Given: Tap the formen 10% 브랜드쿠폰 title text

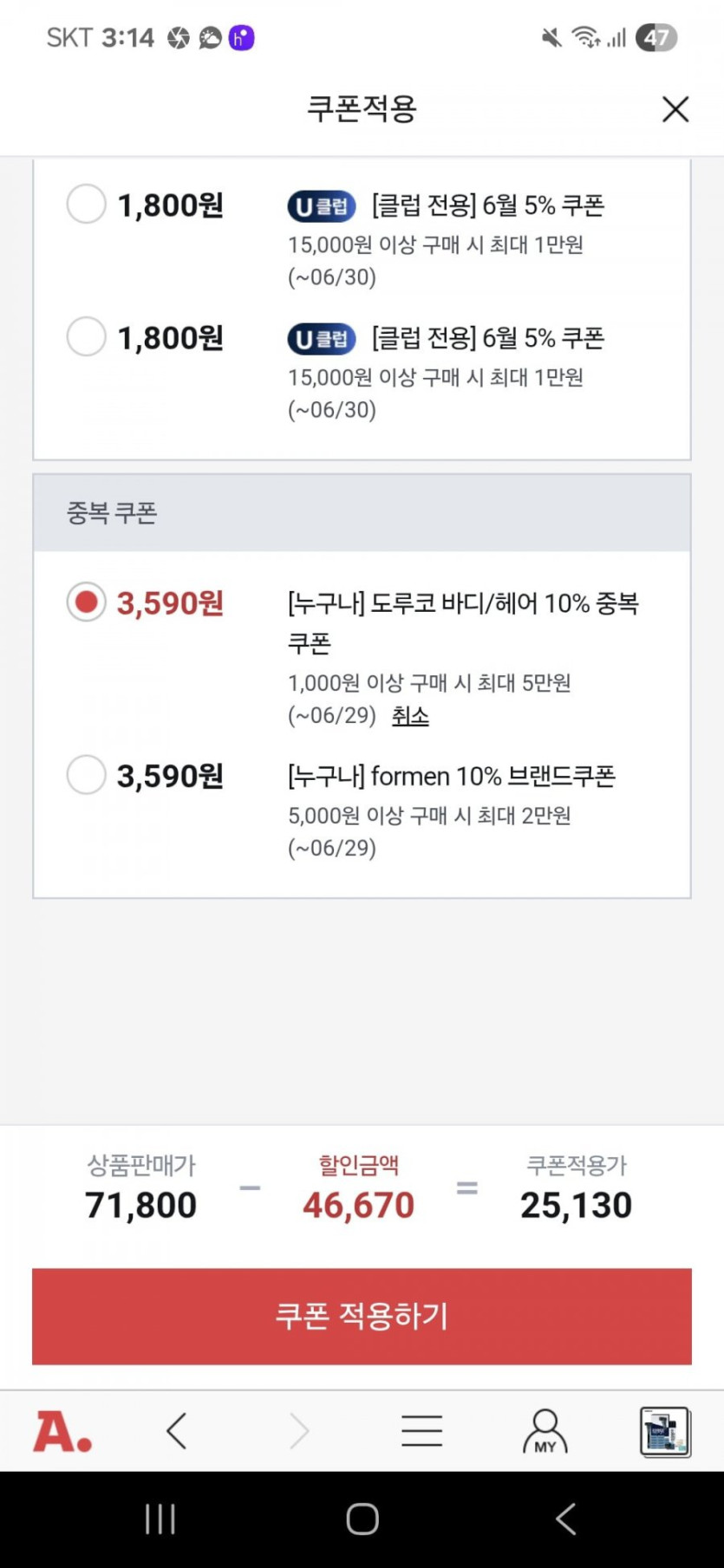Looking at the screenshot, I should (x=451, y=776).
